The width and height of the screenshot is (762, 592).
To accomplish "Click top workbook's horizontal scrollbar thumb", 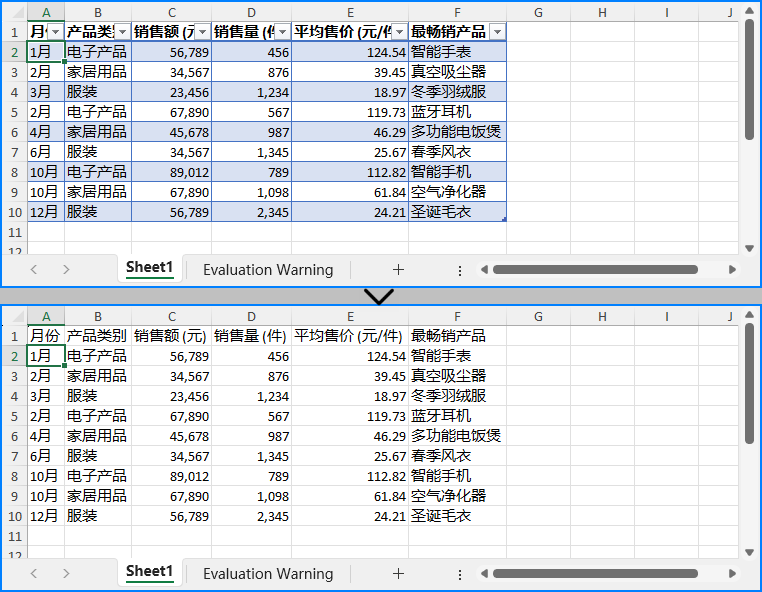I will point(595,270).
